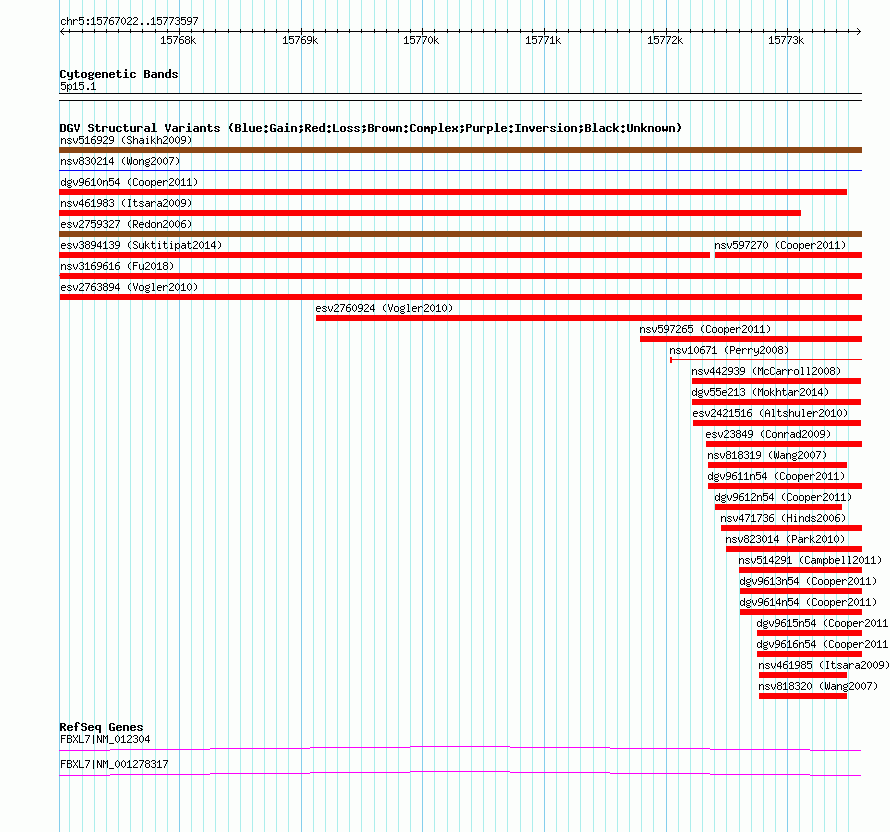This screenshot has height=832, width=890.
Task: Click dgv9616n54 (Cooper2011) label
Action: 822,644
